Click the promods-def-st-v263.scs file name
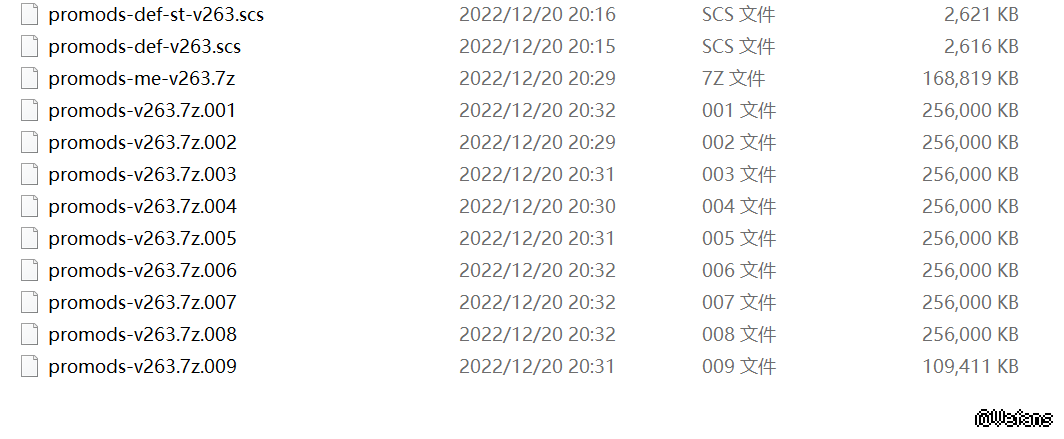 pos(156,16)
